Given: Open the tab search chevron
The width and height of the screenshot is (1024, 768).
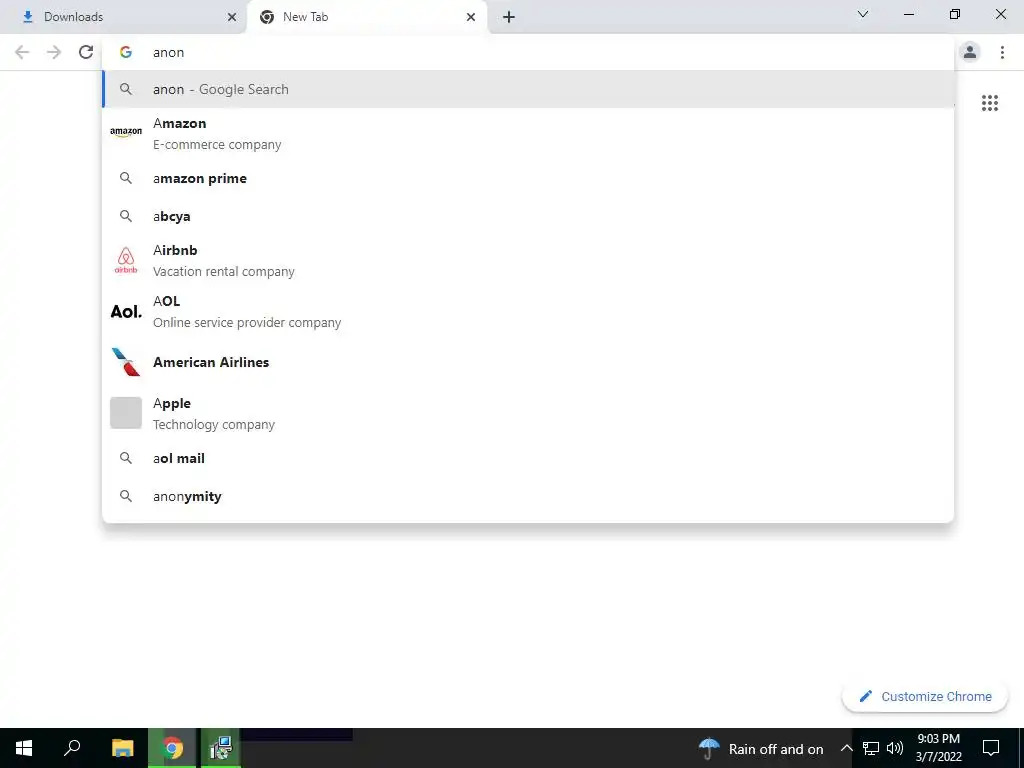Looking at the screenshot, I should tap(863, 14).
